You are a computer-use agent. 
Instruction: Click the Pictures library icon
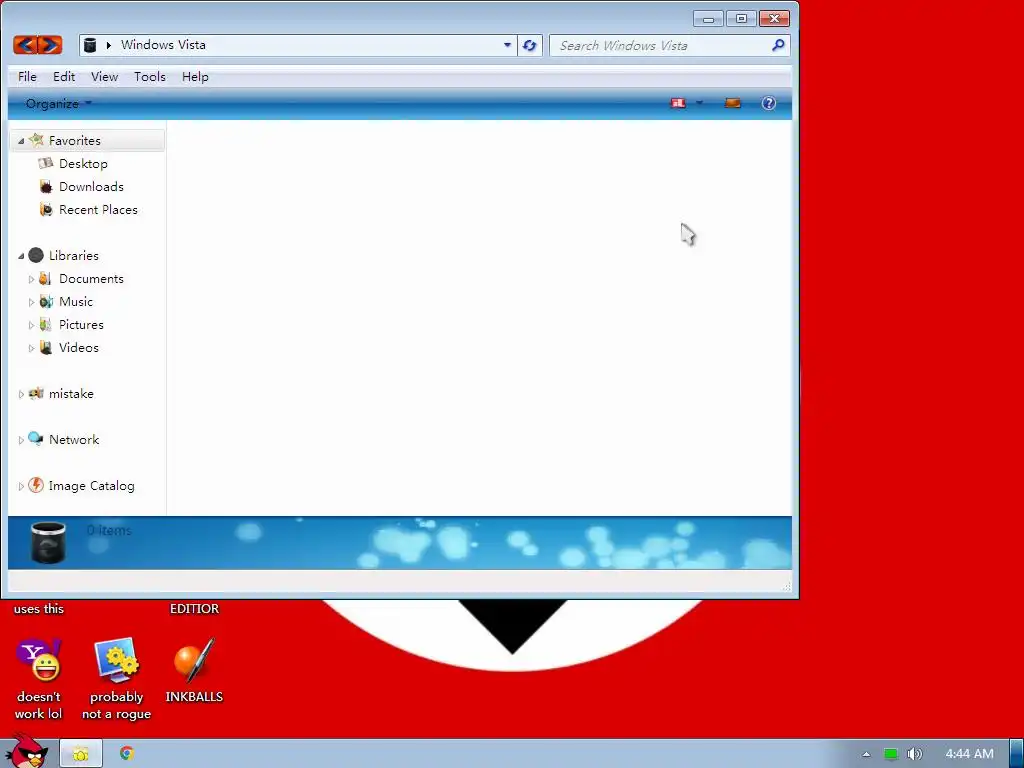[x=46, y=325]
